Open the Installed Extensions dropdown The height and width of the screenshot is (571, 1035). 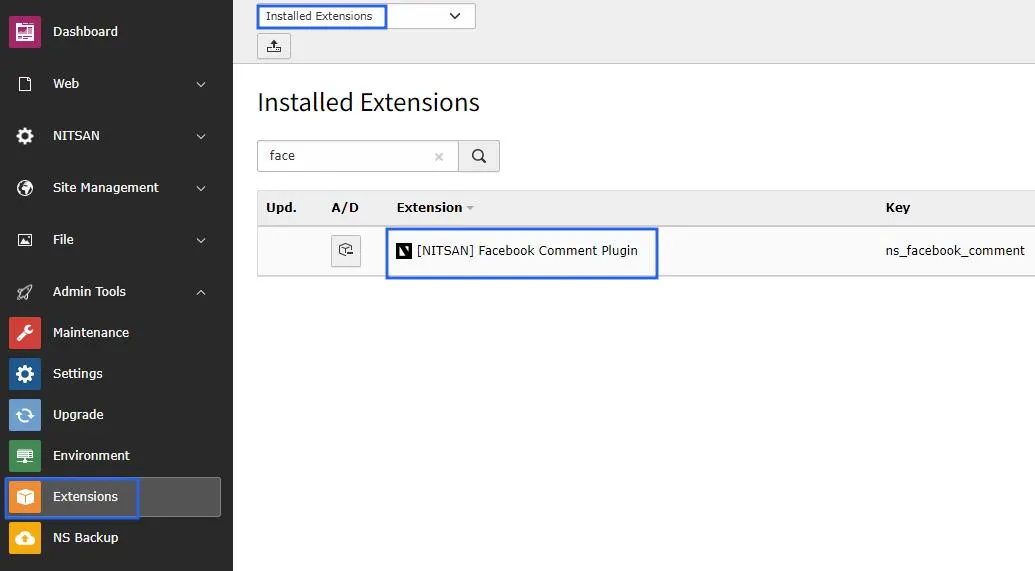pos(366,16)
